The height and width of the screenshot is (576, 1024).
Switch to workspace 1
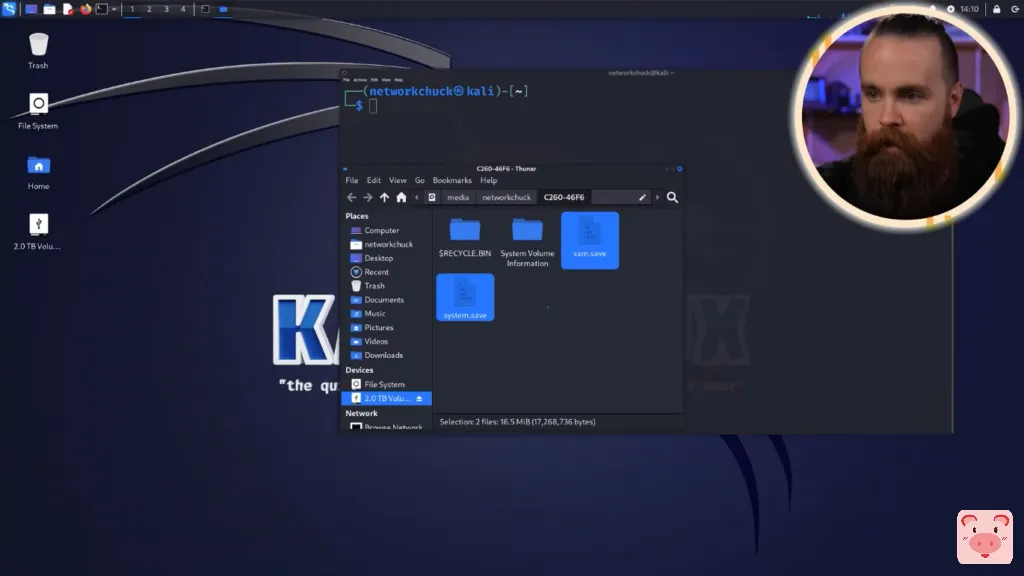pyautogui.click(x=132, y=9)
